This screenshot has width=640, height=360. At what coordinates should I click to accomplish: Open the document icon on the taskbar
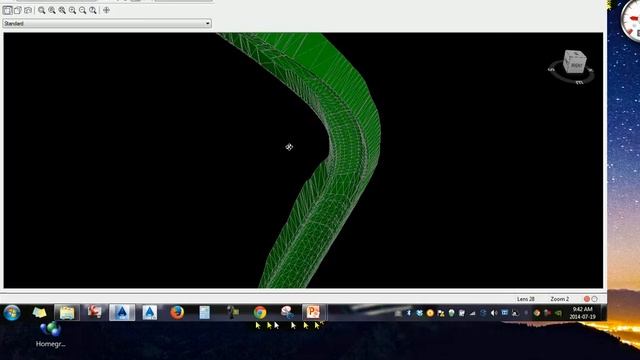204,313
